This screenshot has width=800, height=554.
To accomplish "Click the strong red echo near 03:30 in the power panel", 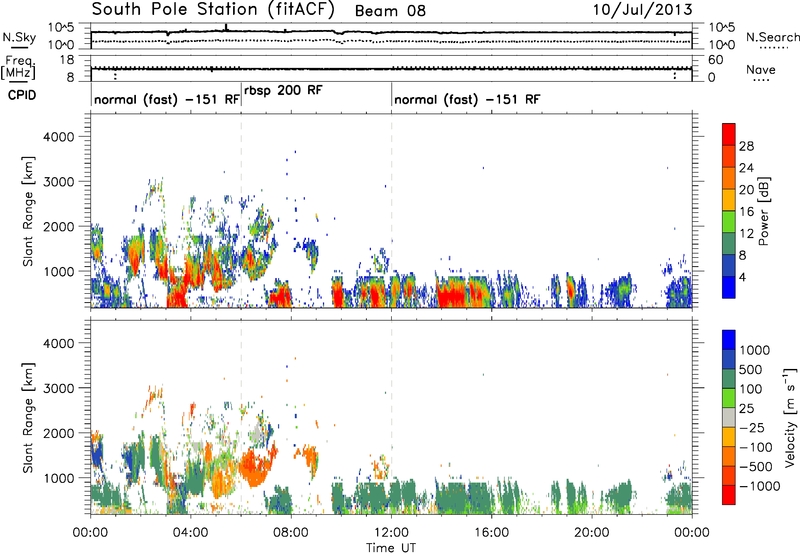I will pos(179,295).
